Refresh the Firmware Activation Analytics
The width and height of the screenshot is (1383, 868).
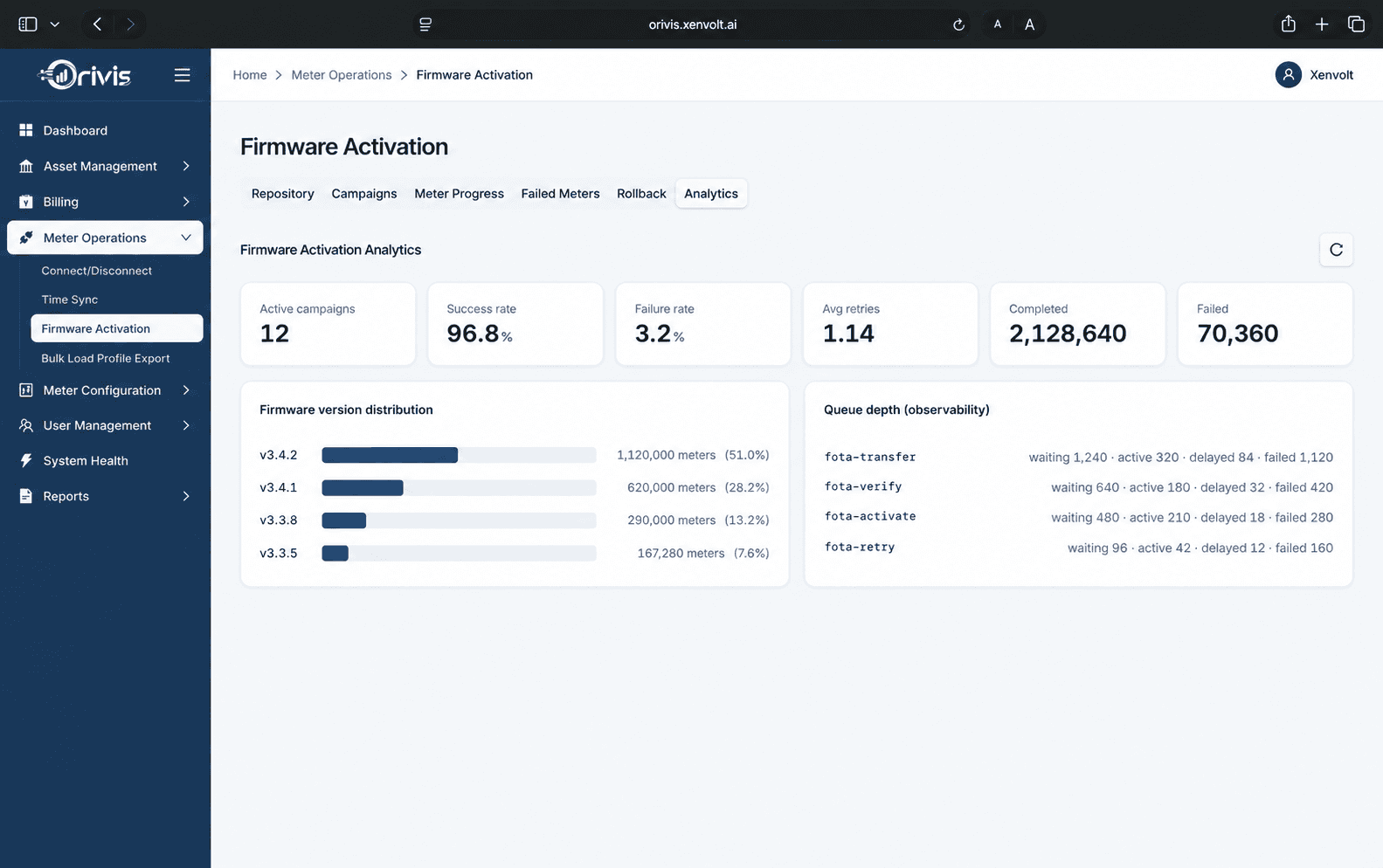pos(1336,250)
